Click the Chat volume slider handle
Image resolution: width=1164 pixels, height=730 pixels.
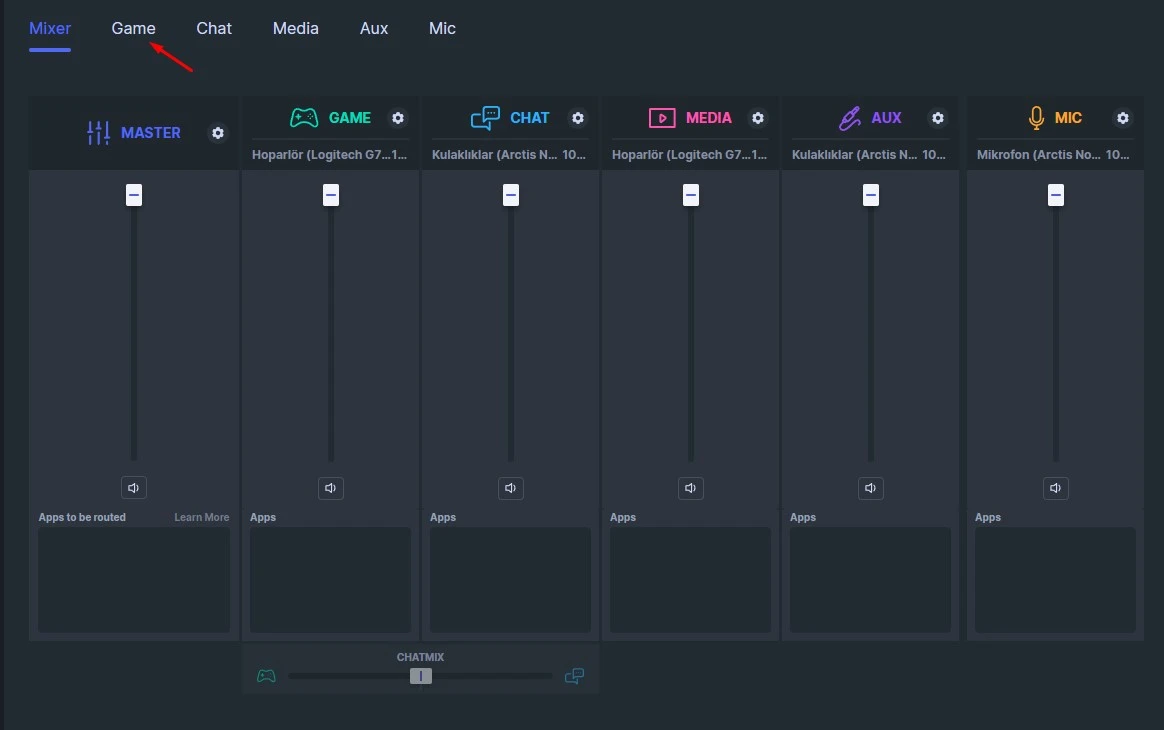click(x=511, y=195)
